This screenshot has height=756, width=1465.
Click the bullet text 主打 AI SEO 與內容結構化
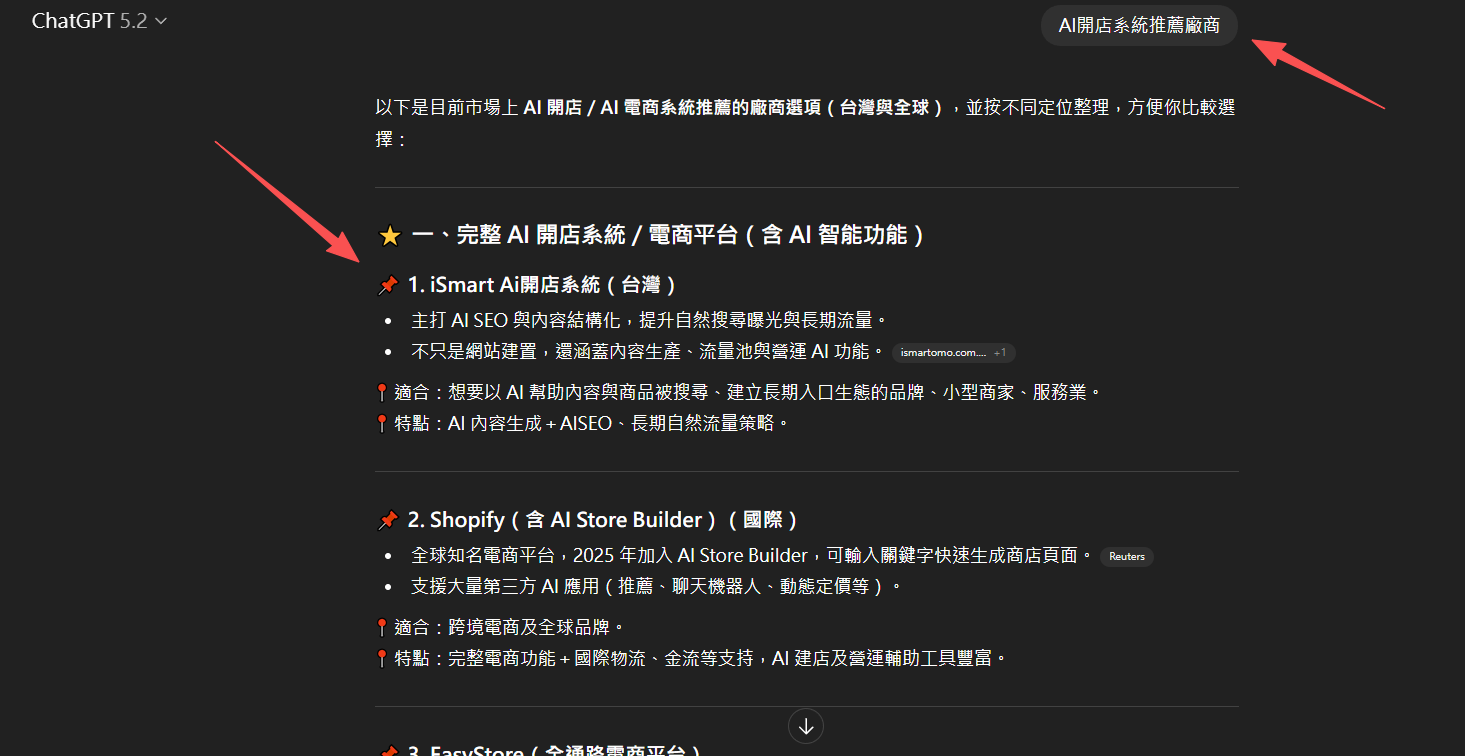(x=648, y=320)
